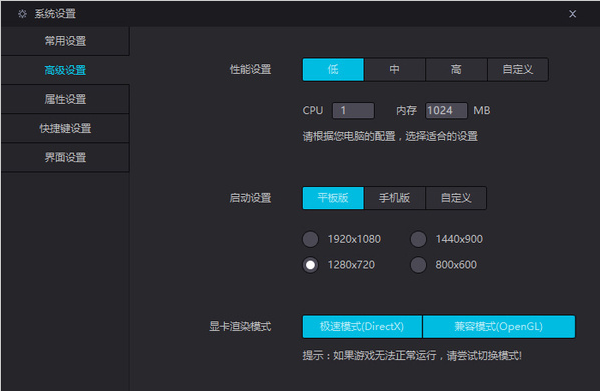
Task: Set performance to 低
Action: pyautogui.click(x=333, y=70)
